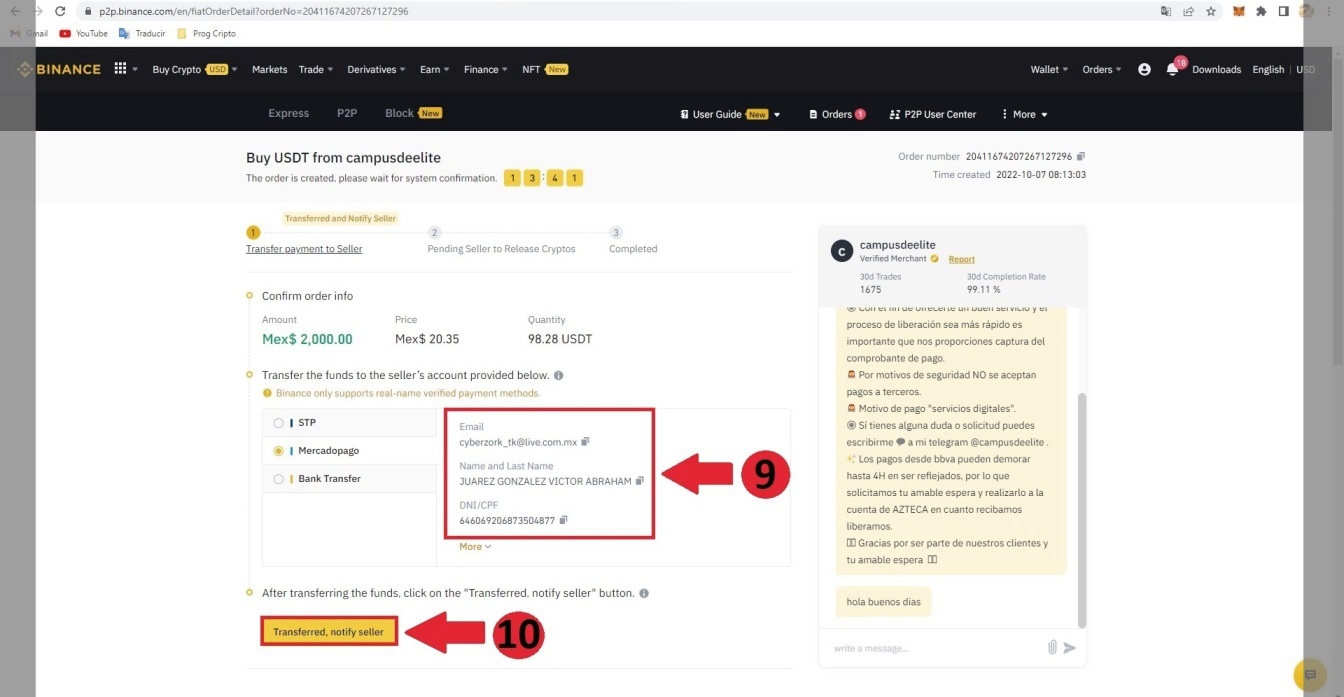Image resolution: width=1344 pixels, height=697 pixels.
Task: Select the Mercadopago payment option
Action: [x=278, y=451]
